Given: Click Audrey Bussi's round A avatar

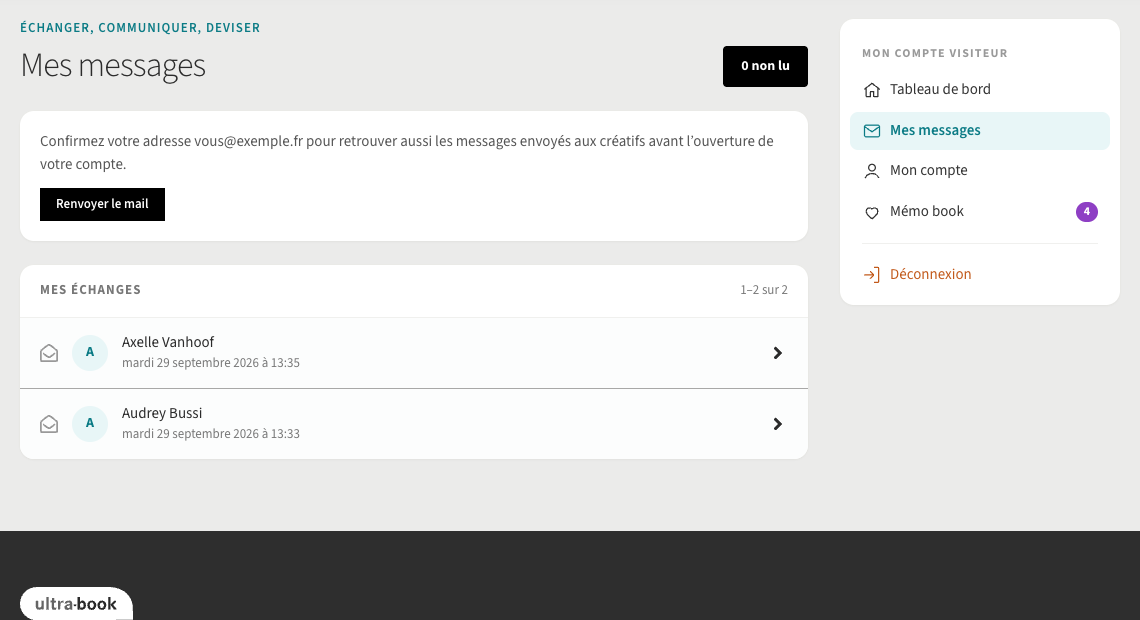Looking at the screenshot, I should click(x=90, y=424).
